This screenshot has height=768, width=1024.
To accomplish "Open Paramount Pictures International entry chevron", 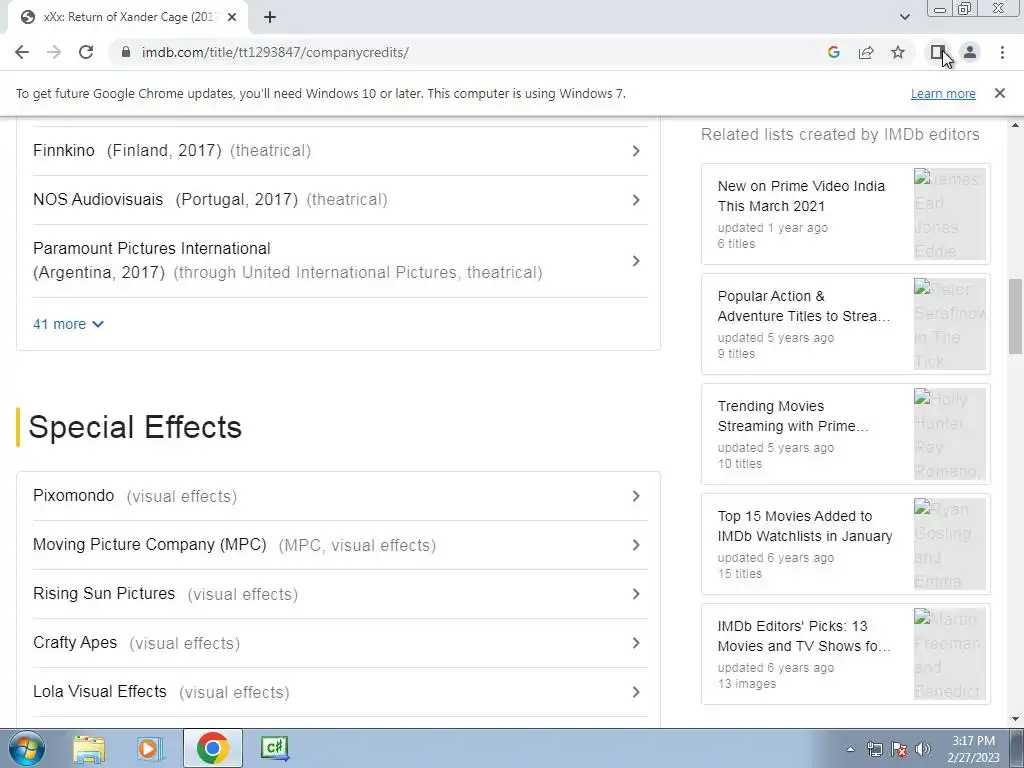I will point(635,261).
